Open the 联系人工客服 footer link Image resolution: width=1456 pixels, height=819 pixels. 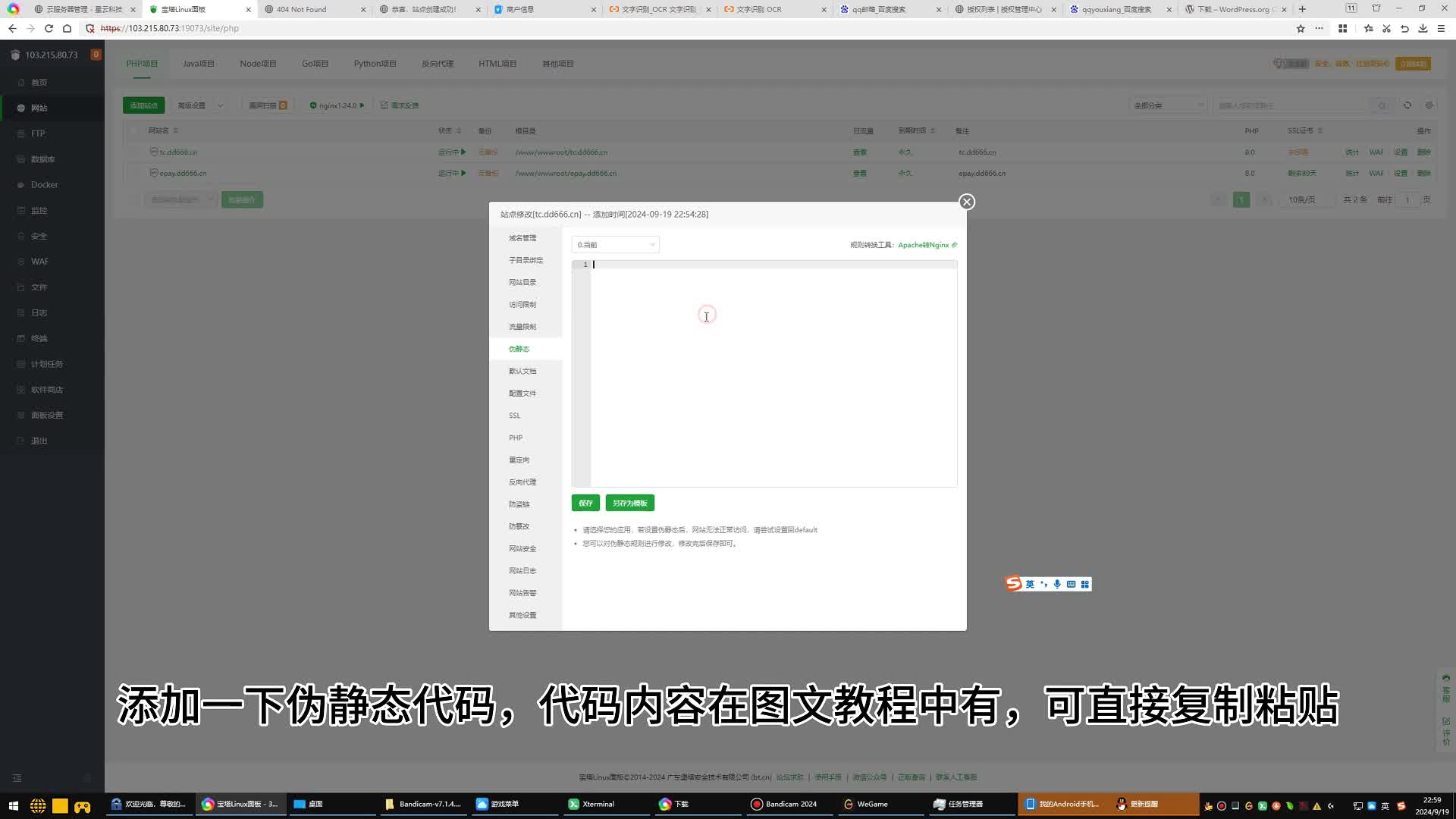(x=956, y=777)
